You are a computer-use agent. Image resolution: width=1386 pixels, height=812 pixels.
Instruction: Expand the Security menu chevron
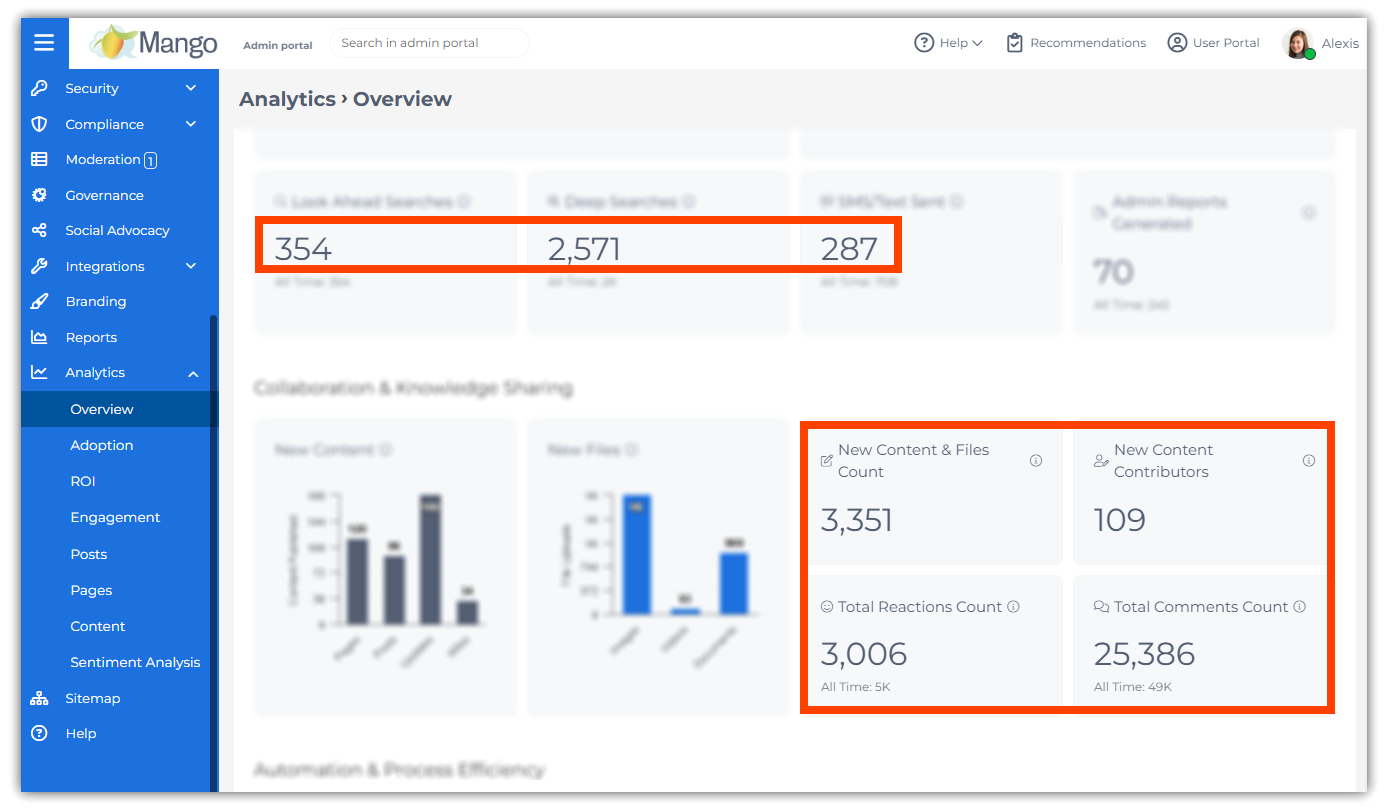(191, 88)
